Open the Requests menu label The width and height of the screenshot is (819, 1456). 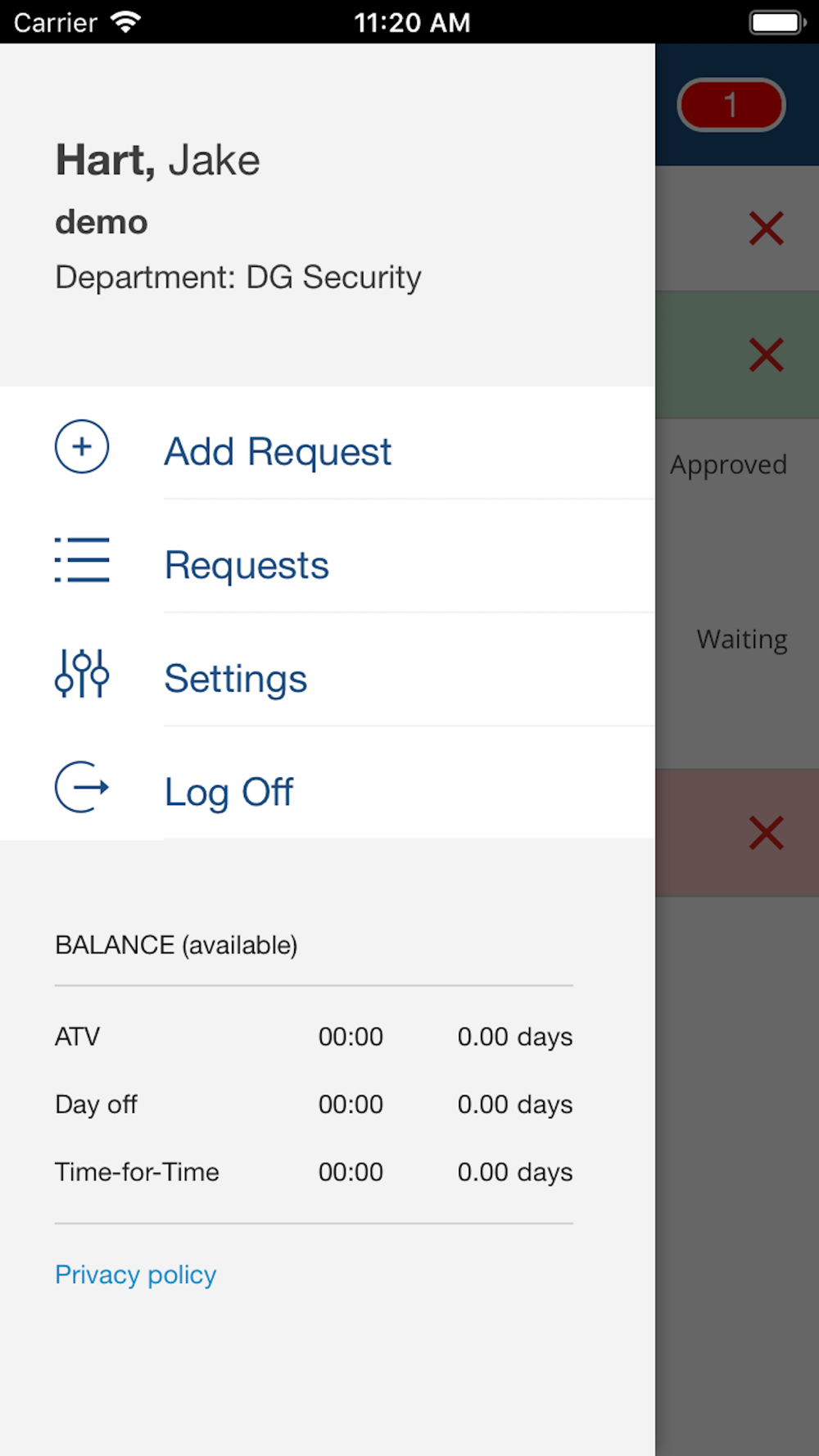click(247, 565)
